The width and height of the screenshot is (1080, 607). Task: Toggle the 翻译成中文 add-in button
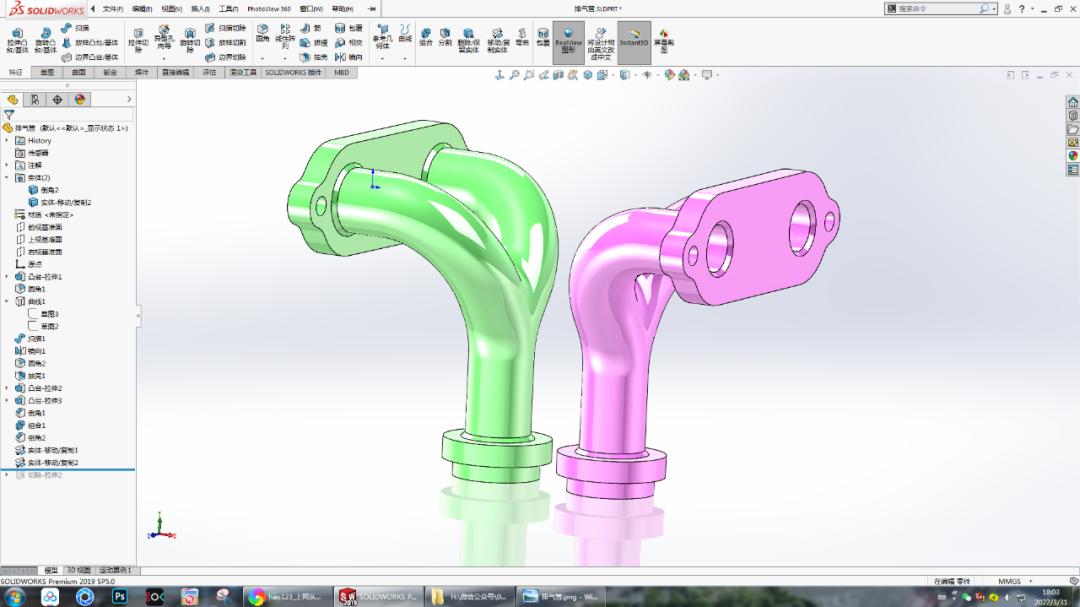pyautogui.click(x=600, y=40)
